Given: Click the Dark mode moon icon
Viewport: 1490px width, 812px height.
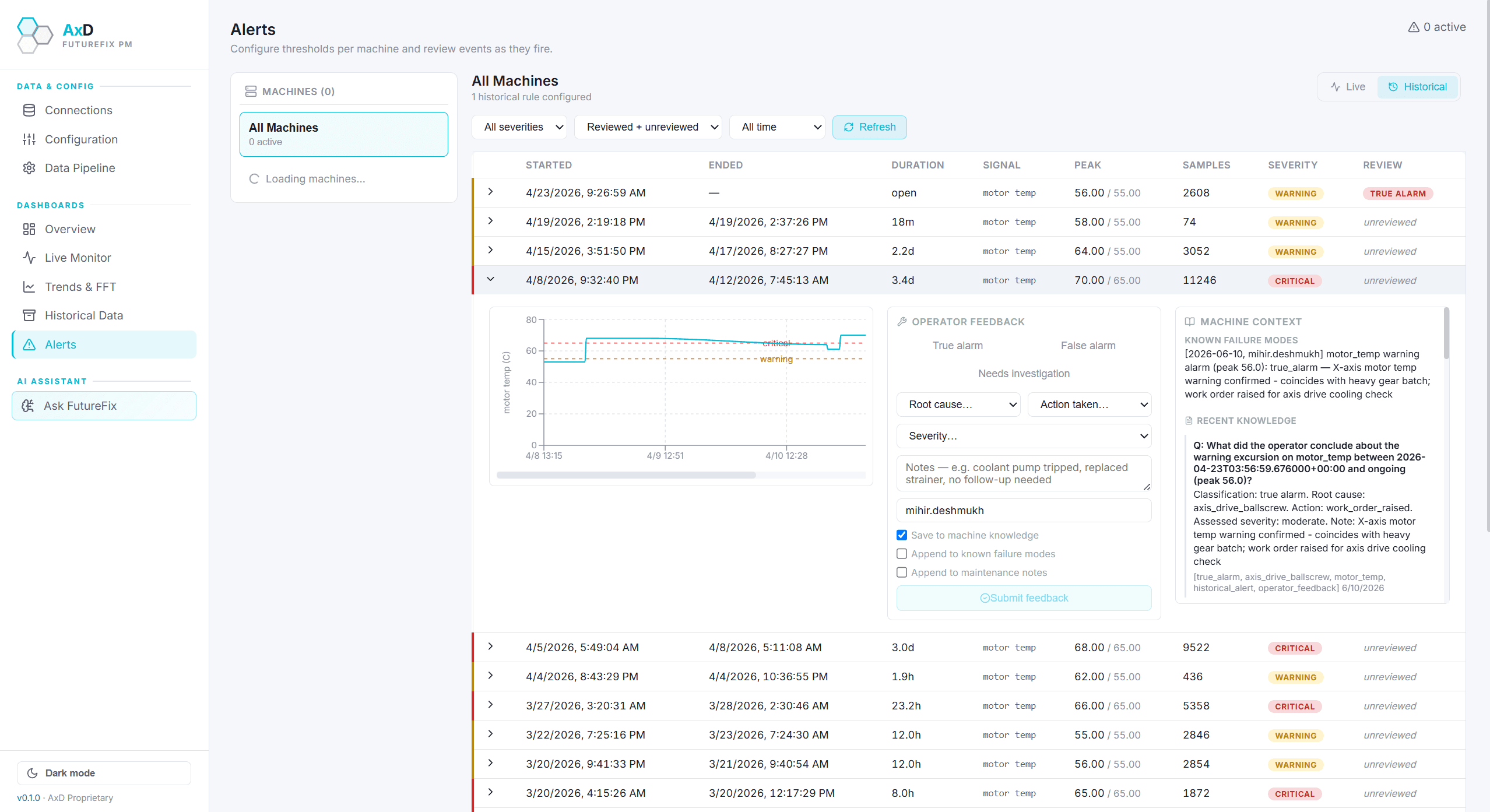Looking at the screenshot, I should [x=33, y=773].
